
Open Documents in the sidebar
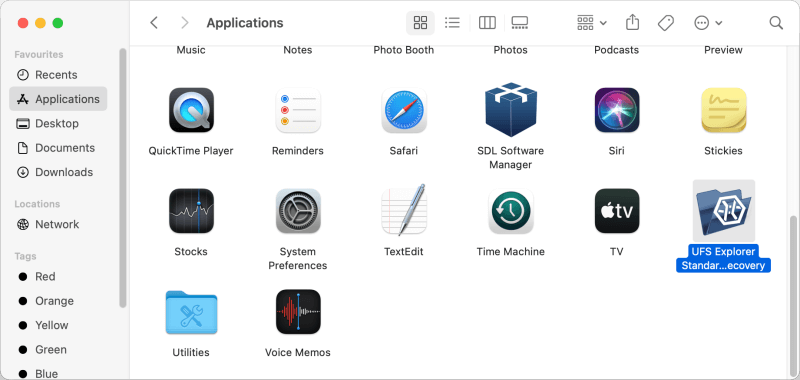[58, 148]
